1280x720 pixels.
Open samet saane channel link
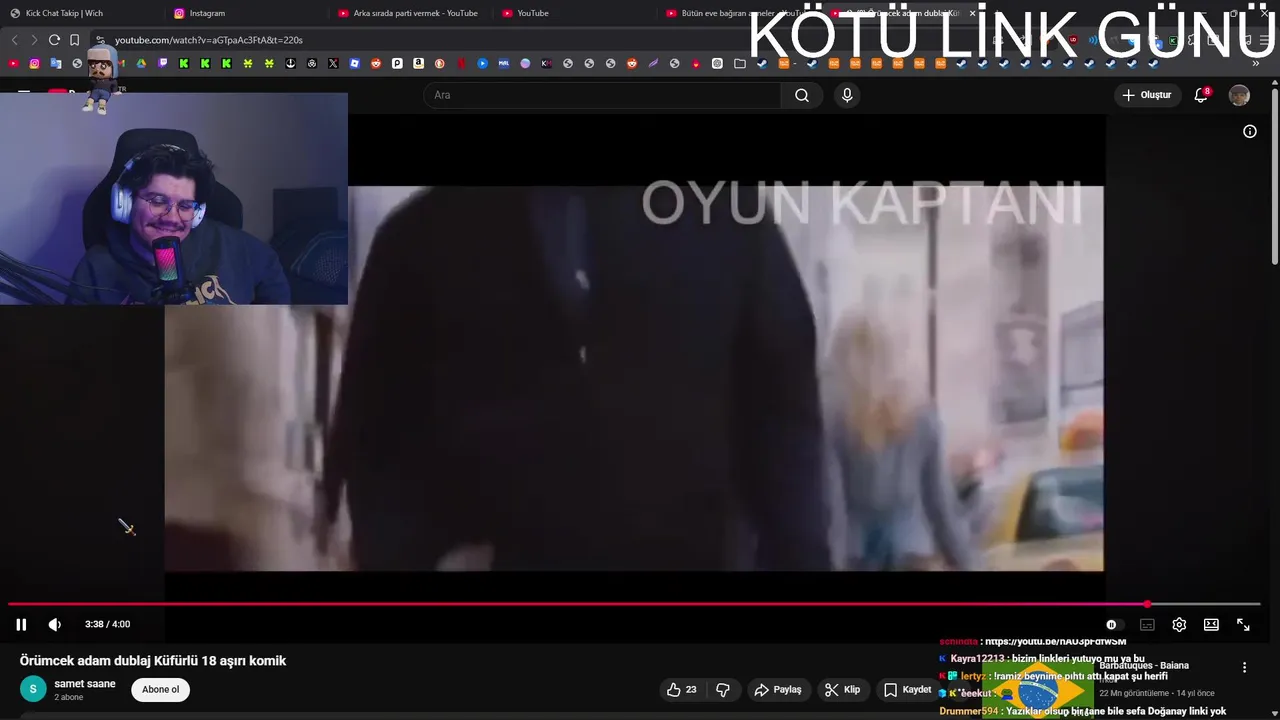pos(85,684)
